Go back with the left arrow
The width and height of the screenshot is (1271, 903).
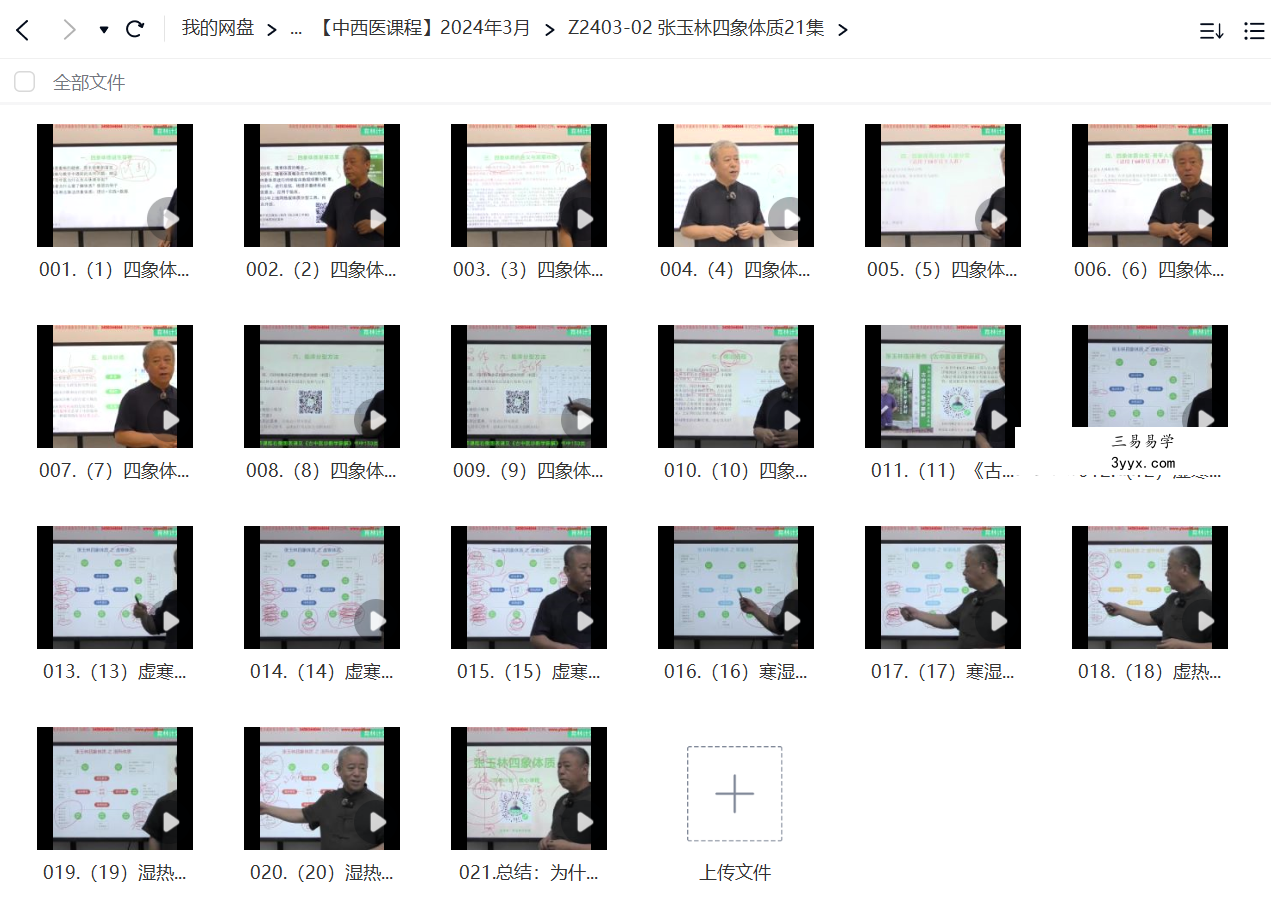(22, 30)
